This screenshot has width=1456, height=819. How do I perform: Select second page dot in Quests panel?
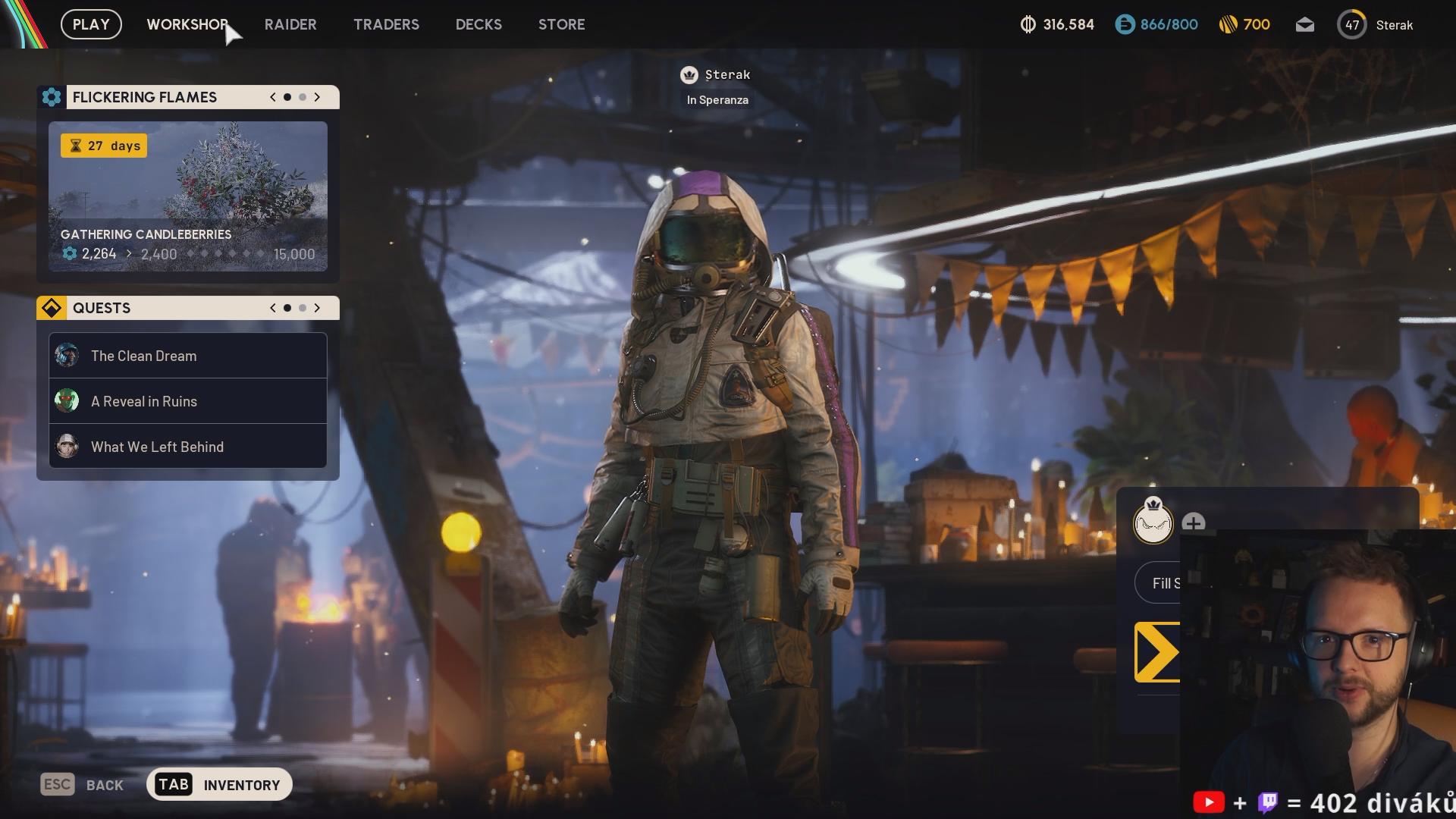point(303,308)
